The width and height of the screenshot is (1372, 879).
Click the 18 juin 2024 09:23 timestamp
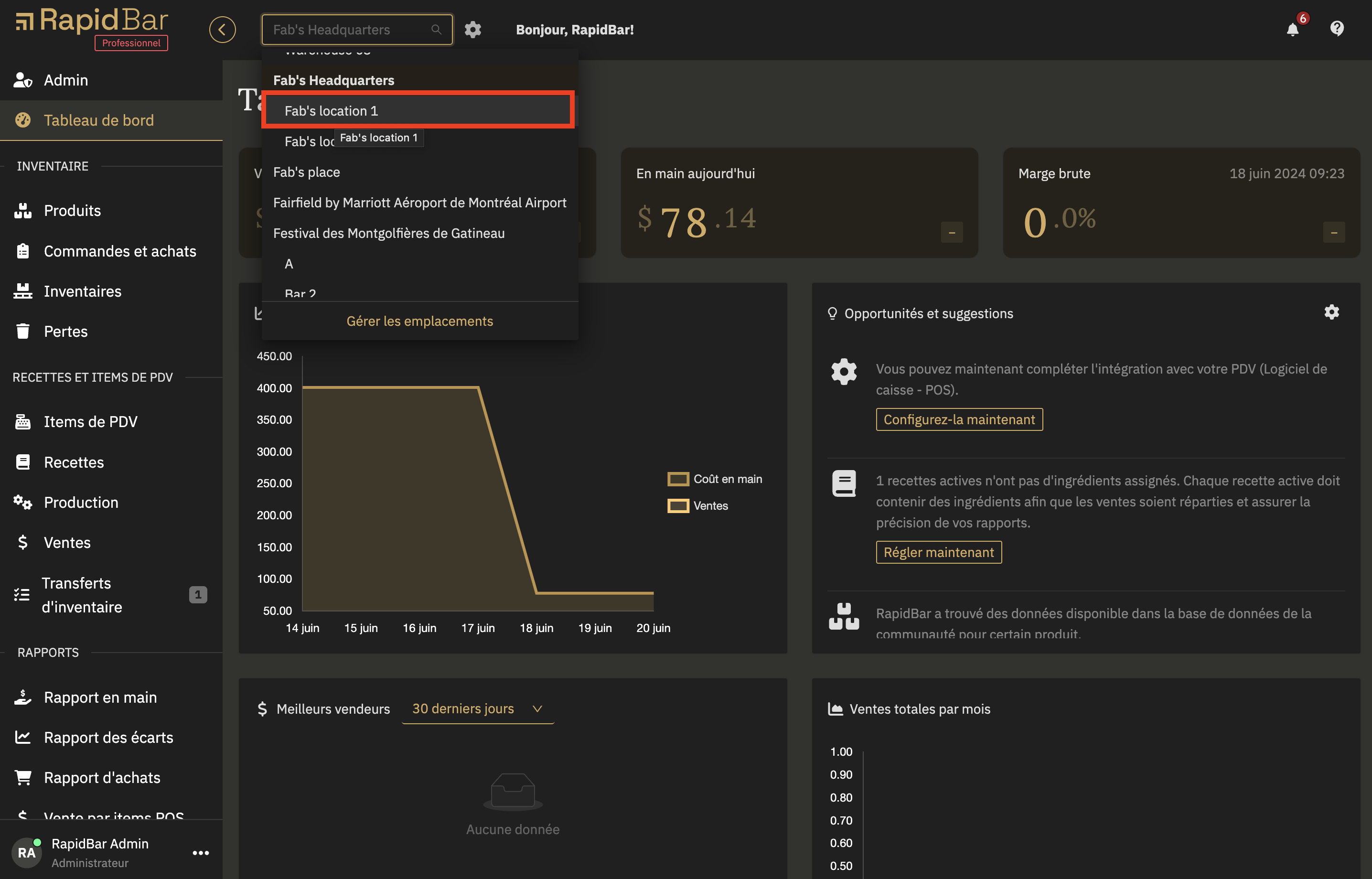1286,173
